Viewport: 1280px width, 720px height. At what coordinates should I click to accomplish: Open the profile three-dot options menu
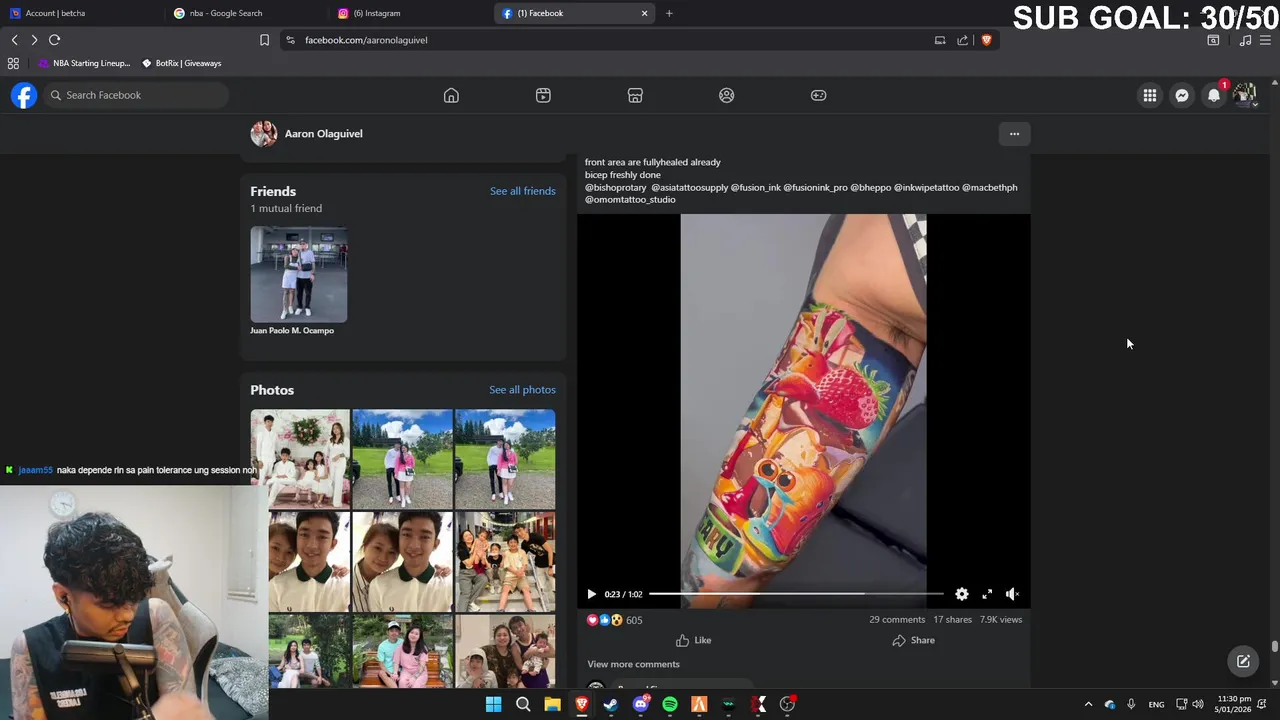coord(1014,134)
